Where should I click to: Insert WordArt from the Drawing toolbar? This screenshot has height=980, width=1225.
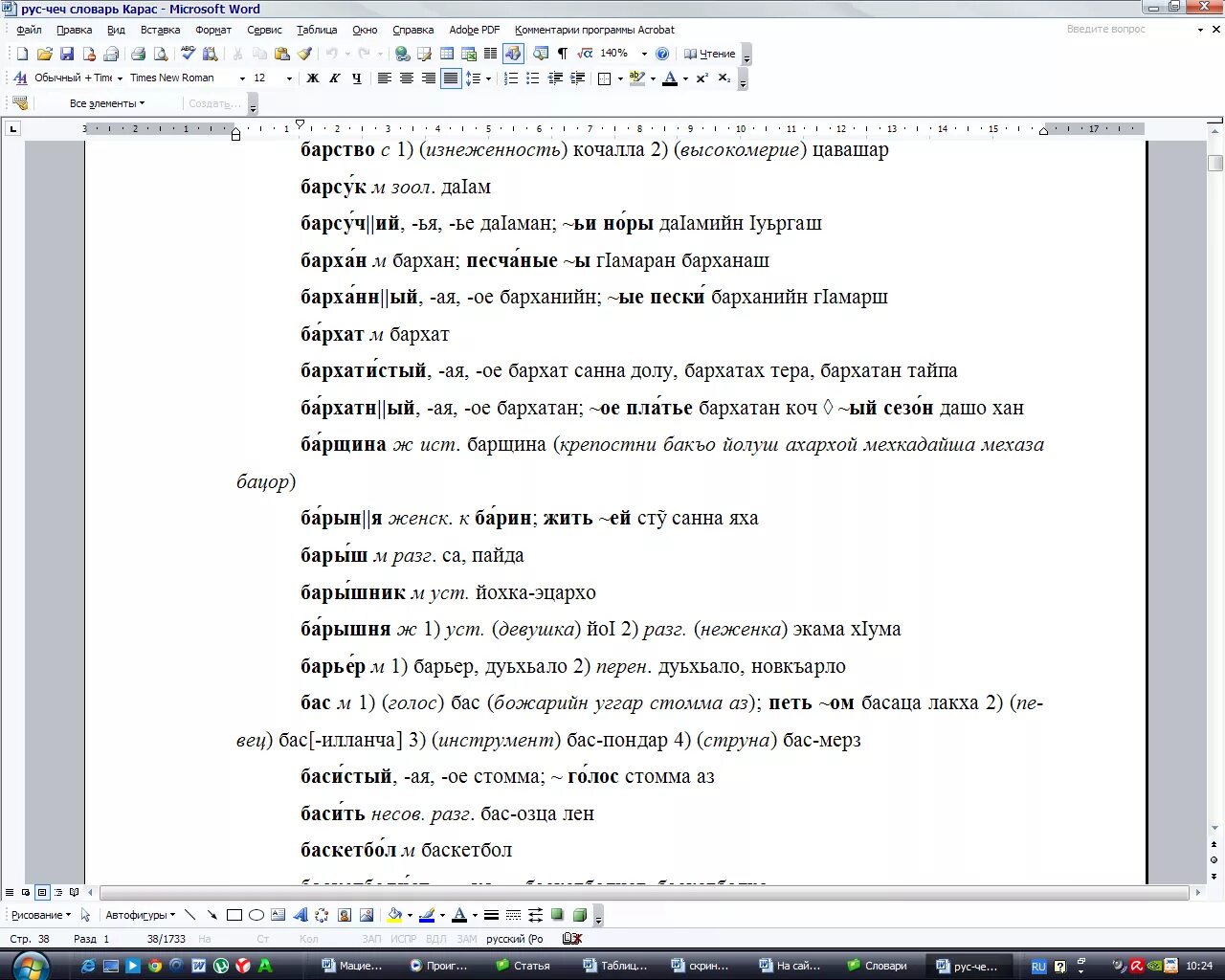tap(300, 915)
